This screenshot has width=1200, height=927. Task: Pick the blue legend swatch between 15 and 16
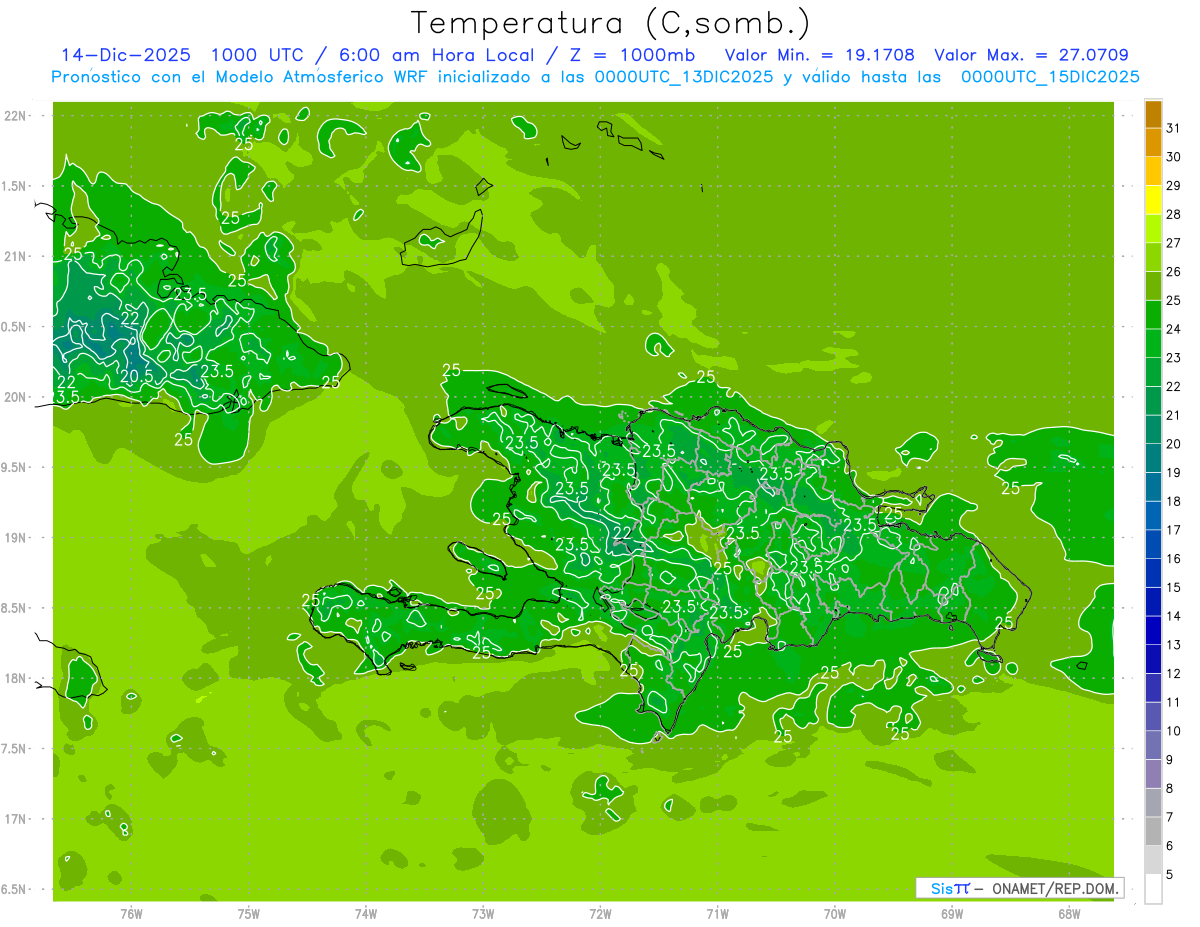click(1154, 574)
